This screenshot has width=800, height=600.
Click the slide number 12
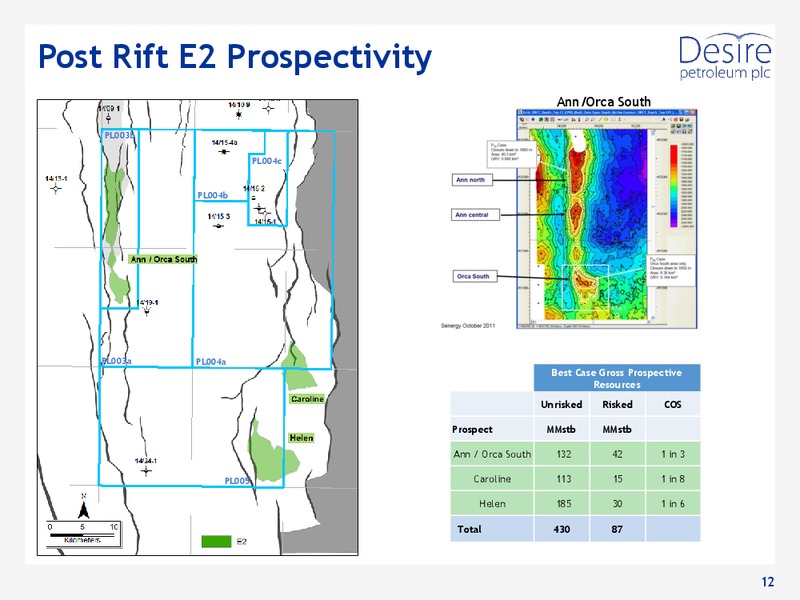pos(767,582)
